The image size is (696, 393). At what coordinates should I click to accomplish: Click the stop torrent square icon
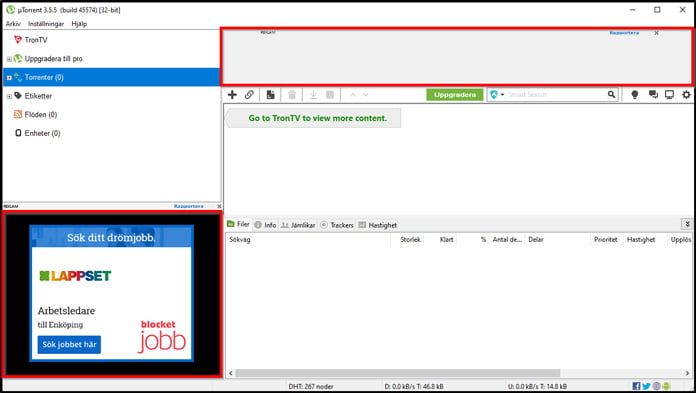tap(330, 95)
